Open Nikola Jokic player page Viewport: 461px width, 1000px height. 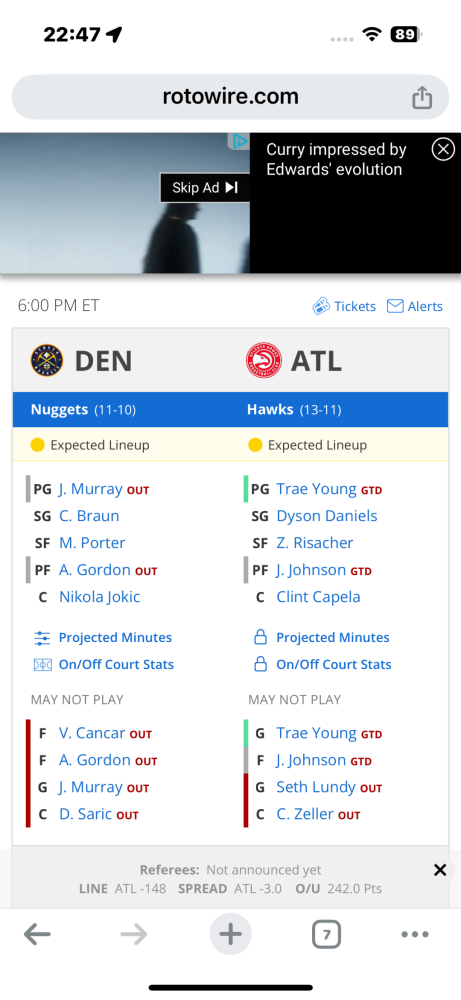99,597
